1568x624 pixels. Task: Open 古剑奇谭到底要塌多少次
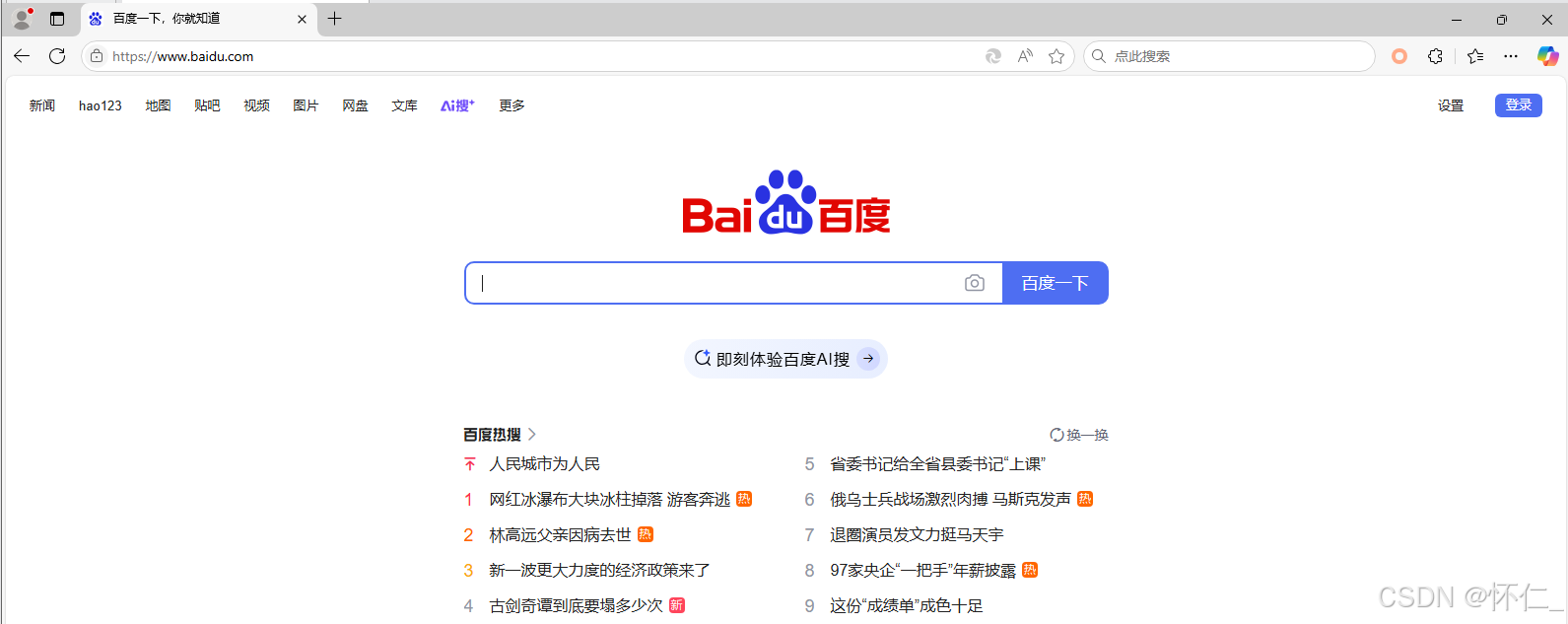[x=576, y=606]
